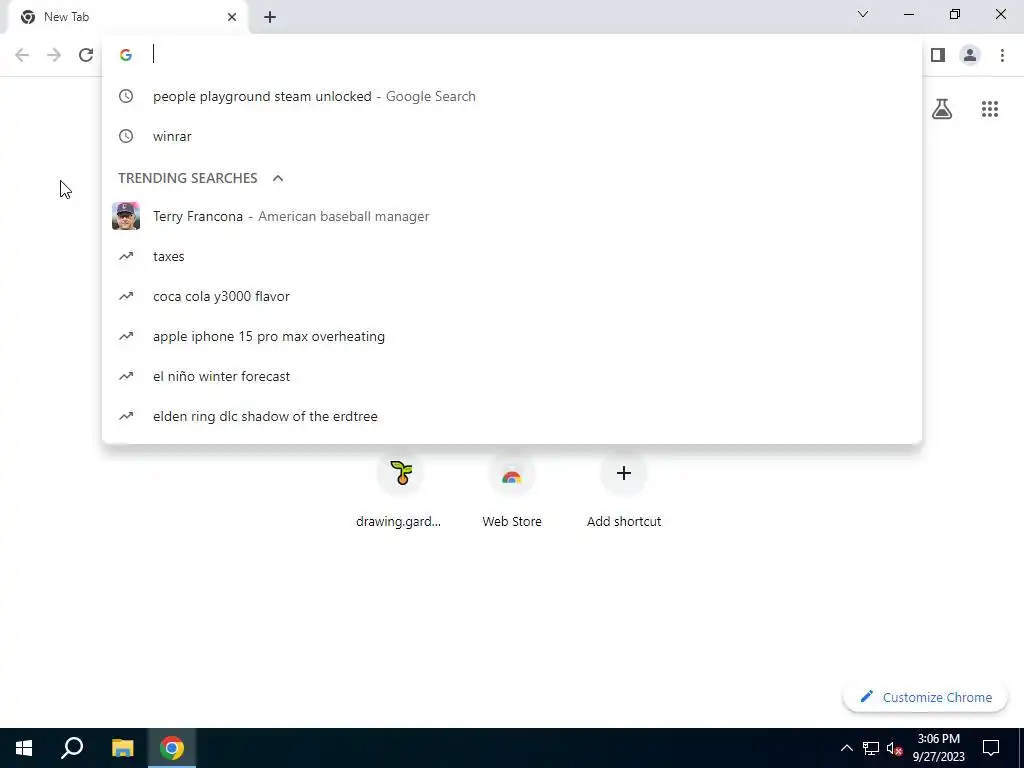Open the Search Labs flask icon

pos(942,109)
